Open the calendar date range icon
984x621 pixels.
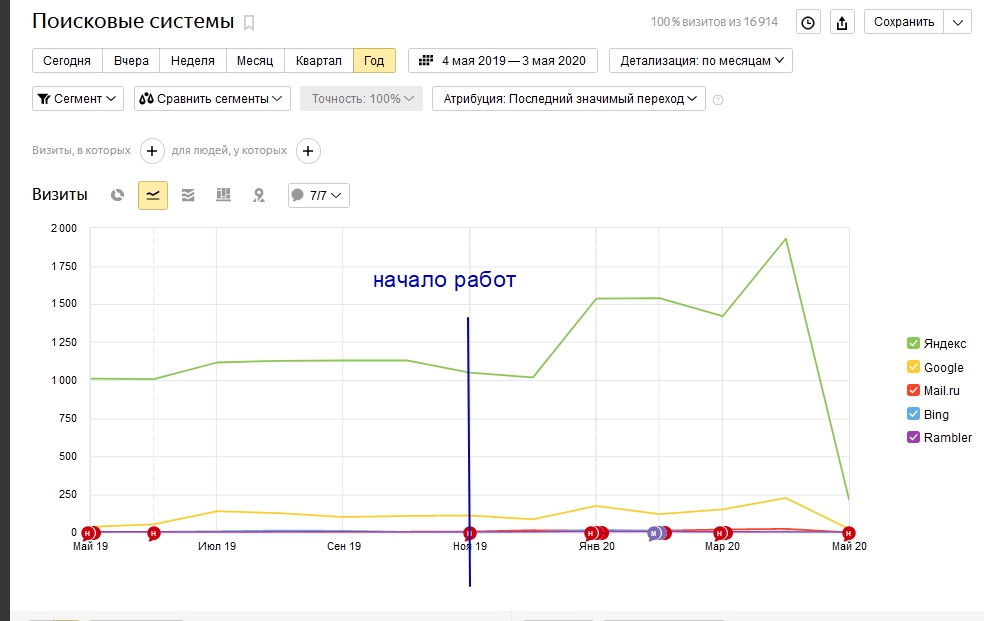click(426, 60)
